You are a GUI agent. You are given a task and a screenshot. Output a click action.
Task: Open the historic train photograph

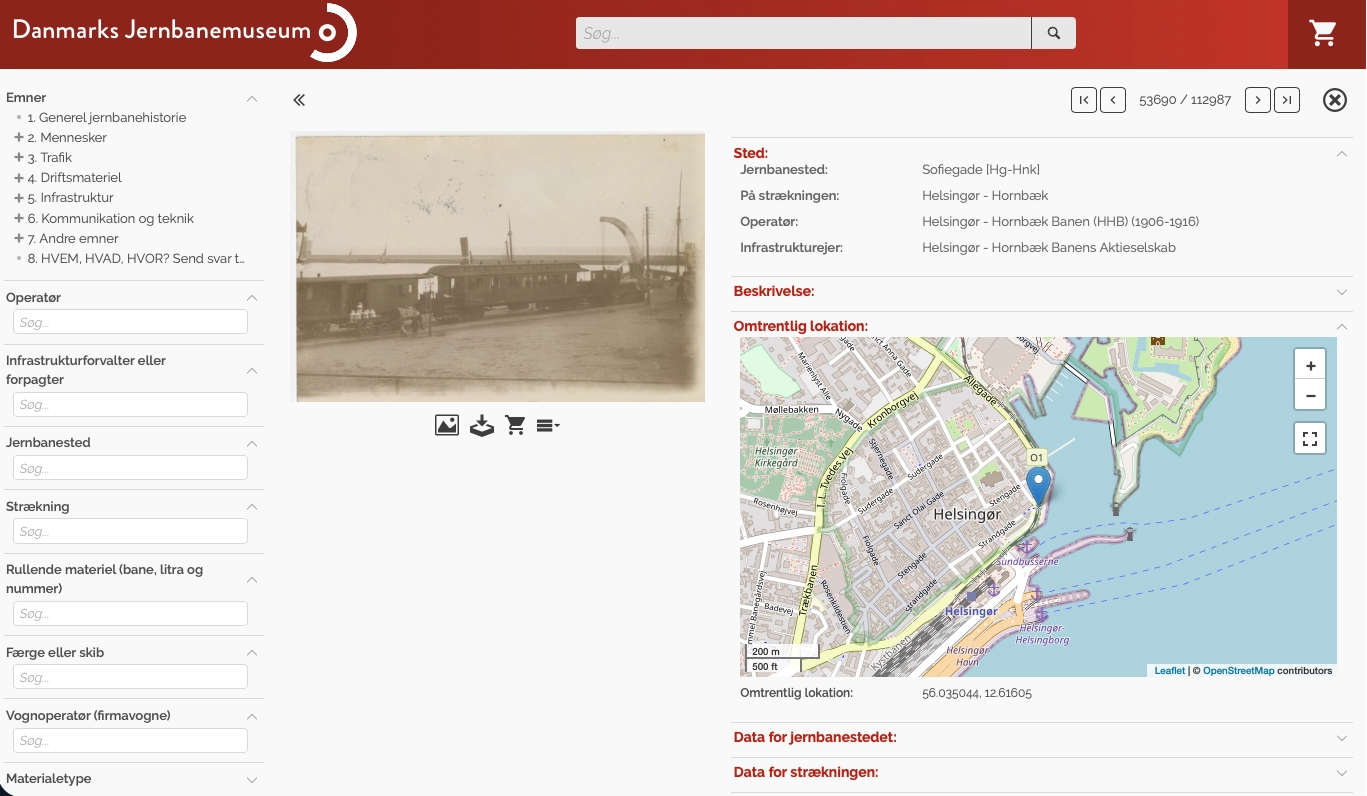(x=500, y=268)
